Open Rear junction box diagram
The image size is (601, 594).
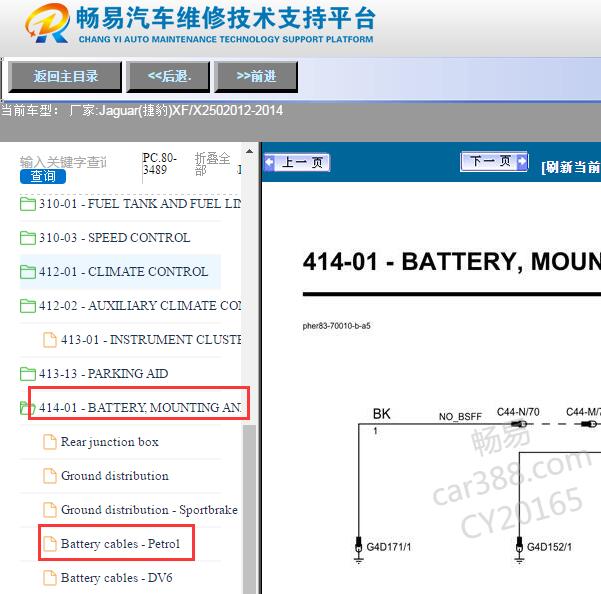[110, 442]
